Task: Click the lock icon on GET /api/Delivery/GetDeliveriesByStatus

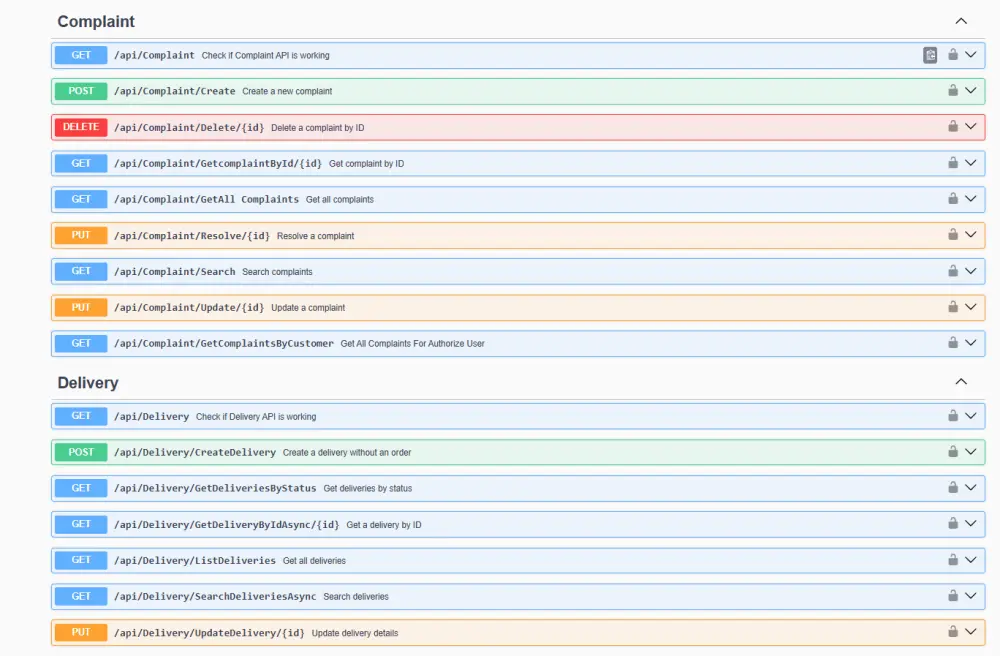Action: coord(953,488)
